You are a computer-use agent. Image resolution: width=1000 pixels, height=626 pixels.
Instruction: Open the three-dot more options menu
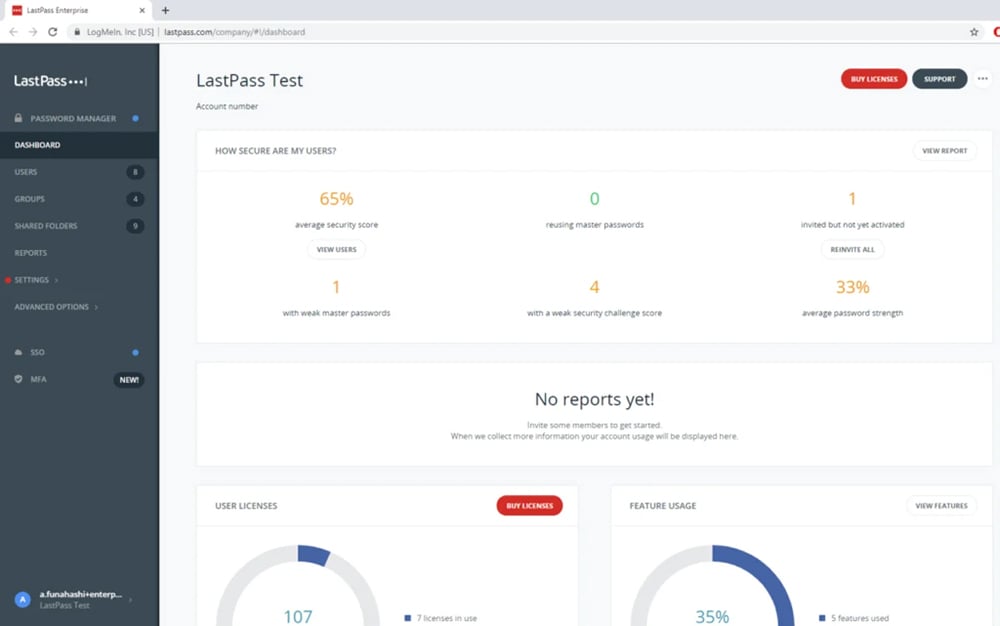(x=982, y=79)
